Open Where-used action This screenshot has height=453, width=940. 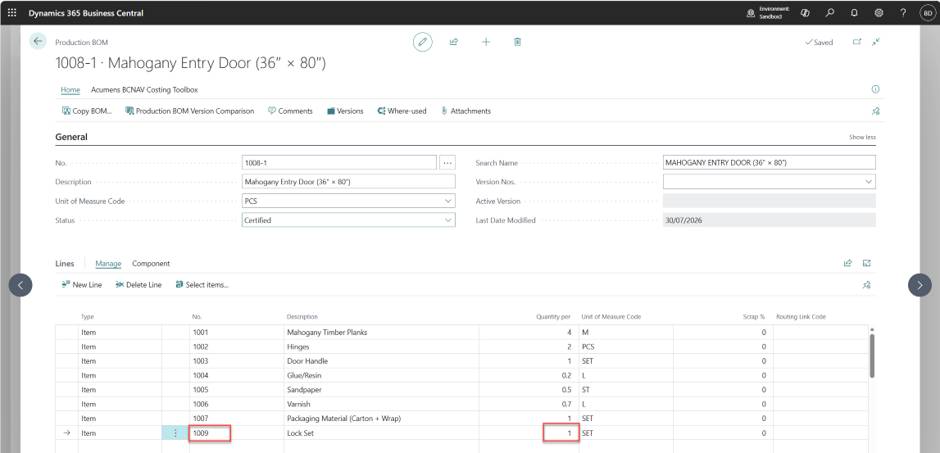click(402, 111)
